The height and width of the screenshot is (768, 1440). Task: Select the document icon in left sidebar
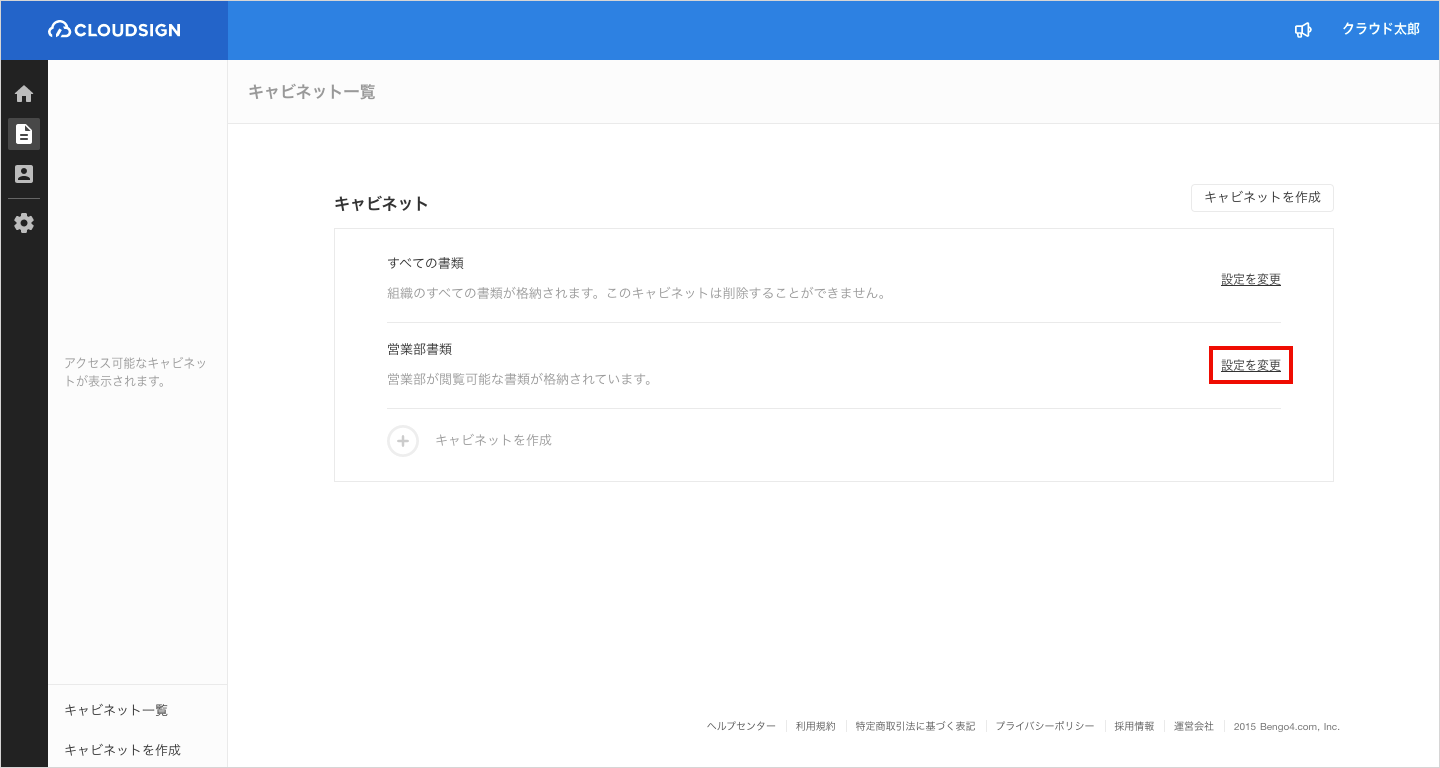pyautogui.click(x=24, y=134)
